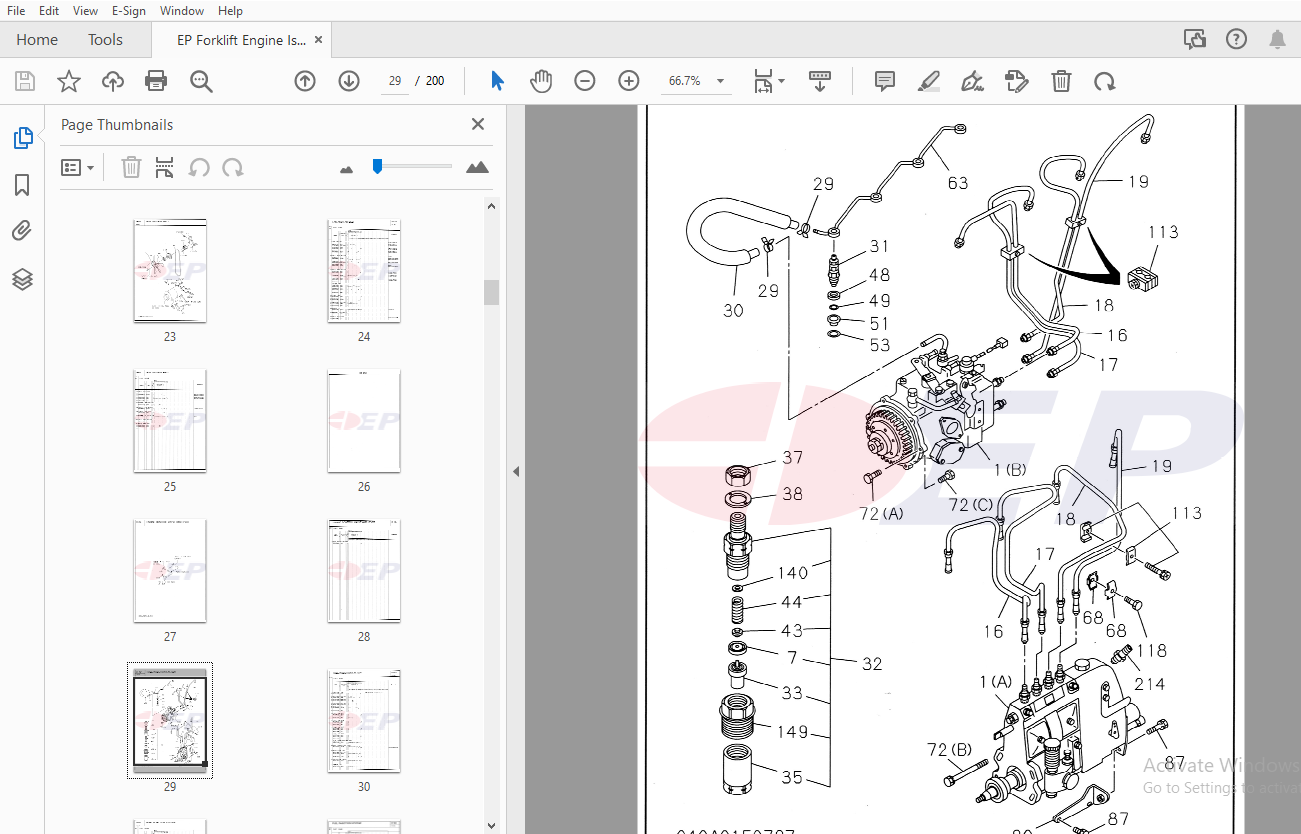The width and height of the screenshot is (1301, 834).
Task: Open the Window menu
Action: pyautogui.click(x=182, y=11)
